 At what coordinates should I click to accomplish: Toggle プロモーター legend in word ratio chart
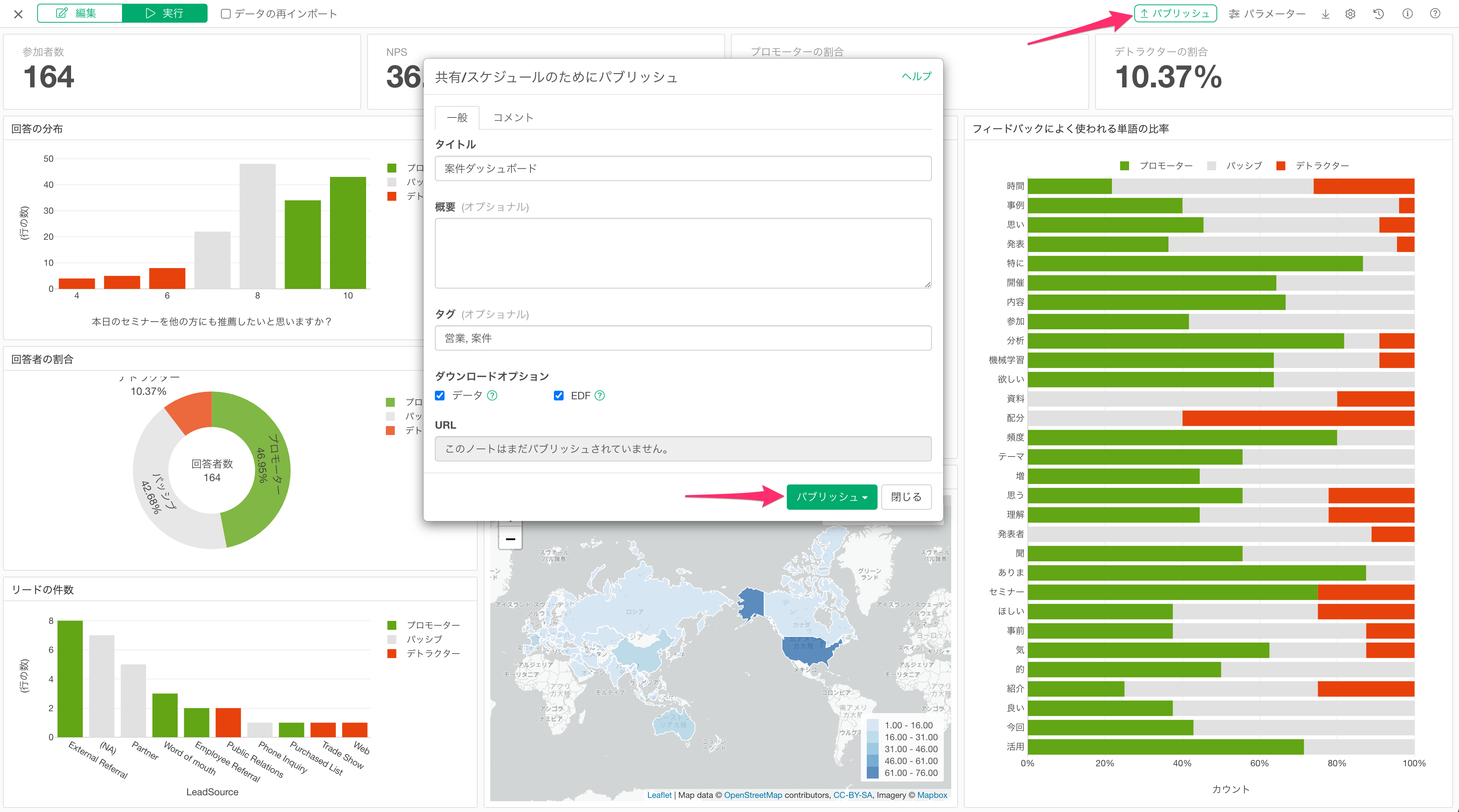coord(1156,165)
